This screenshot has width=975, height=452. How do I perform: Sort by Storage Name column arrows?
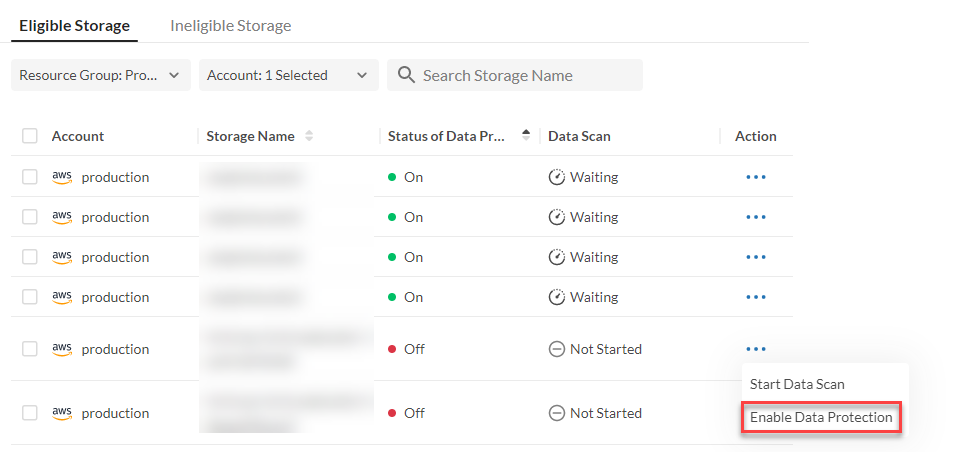pyautogui.click(x=309, y=136)
